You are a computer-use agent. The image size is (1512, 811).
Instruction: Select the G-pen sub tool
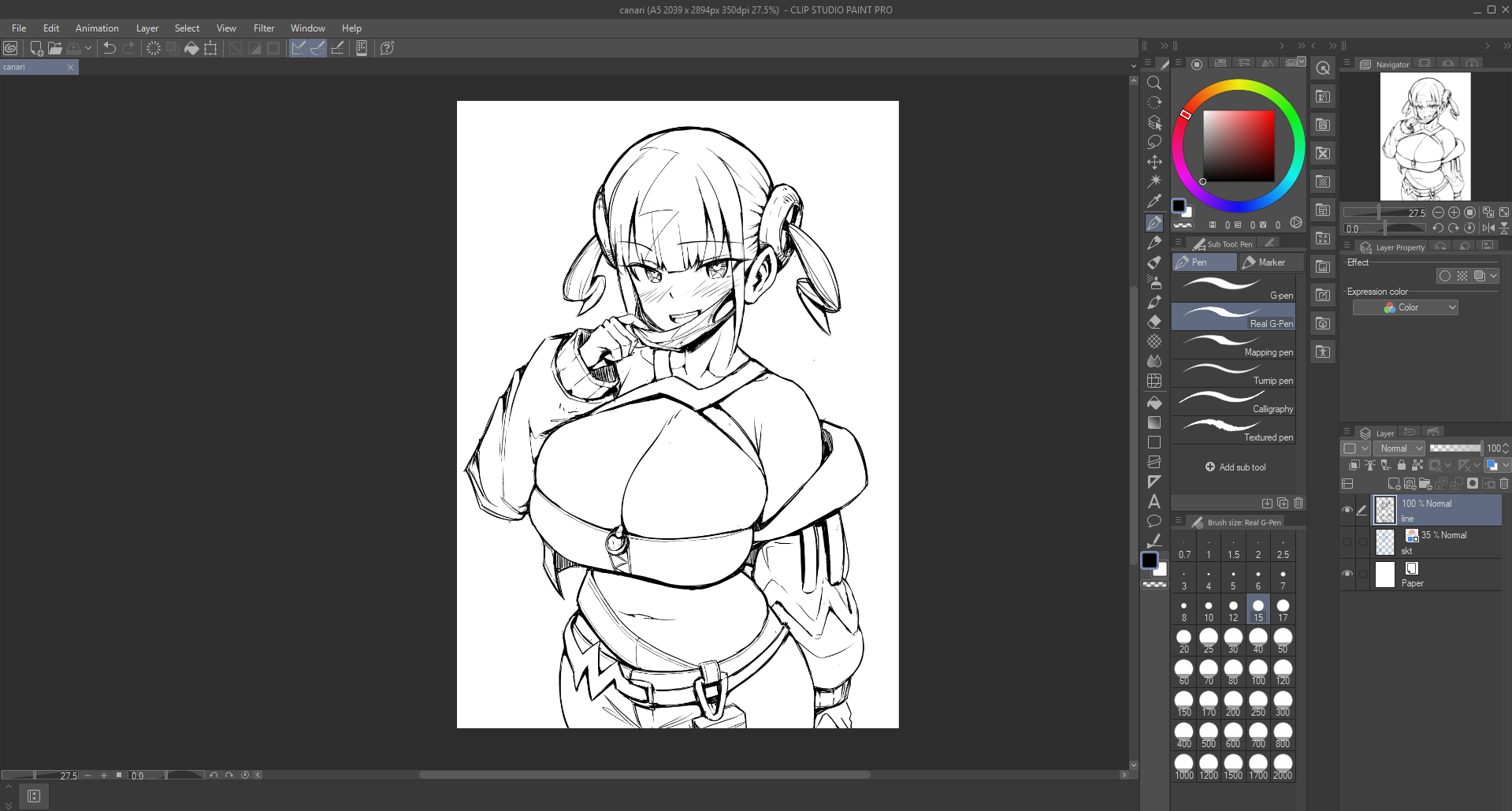pos(1234,288)
